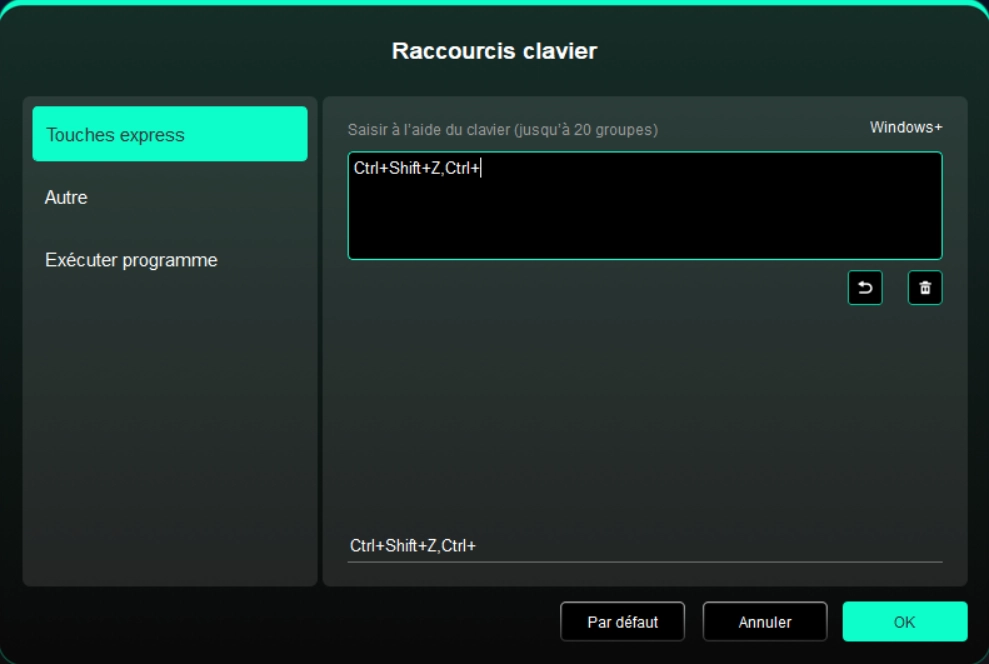The image size is (989, 664).
Task: Select the Touches express tab
Action: coord(170,134)
